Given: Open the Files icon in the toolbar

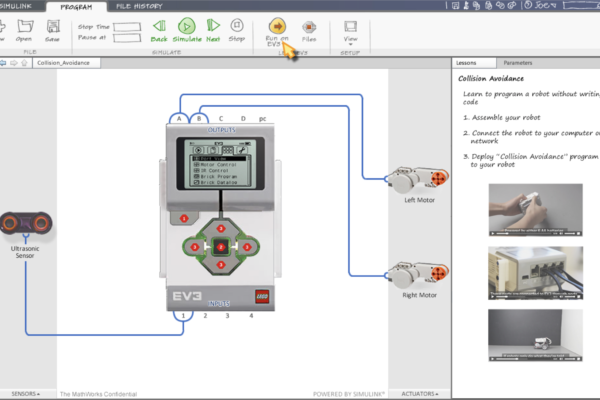Looking at the screenshot, I should 309,27.
